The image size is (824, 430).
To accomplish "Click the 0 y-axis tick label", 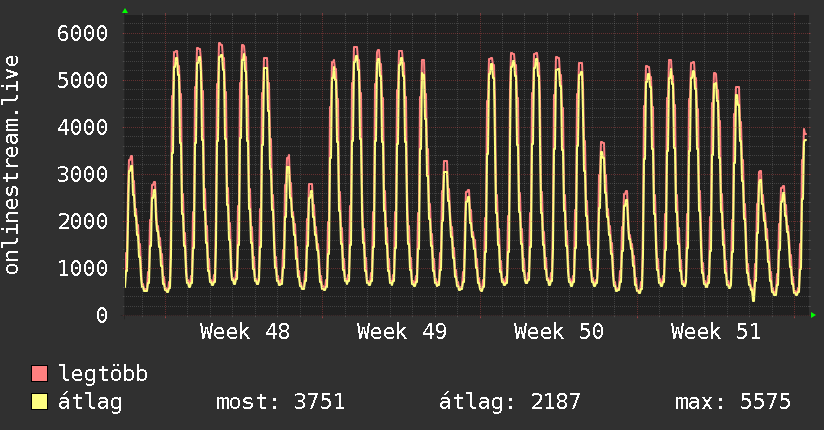I will tap(101, 316).
